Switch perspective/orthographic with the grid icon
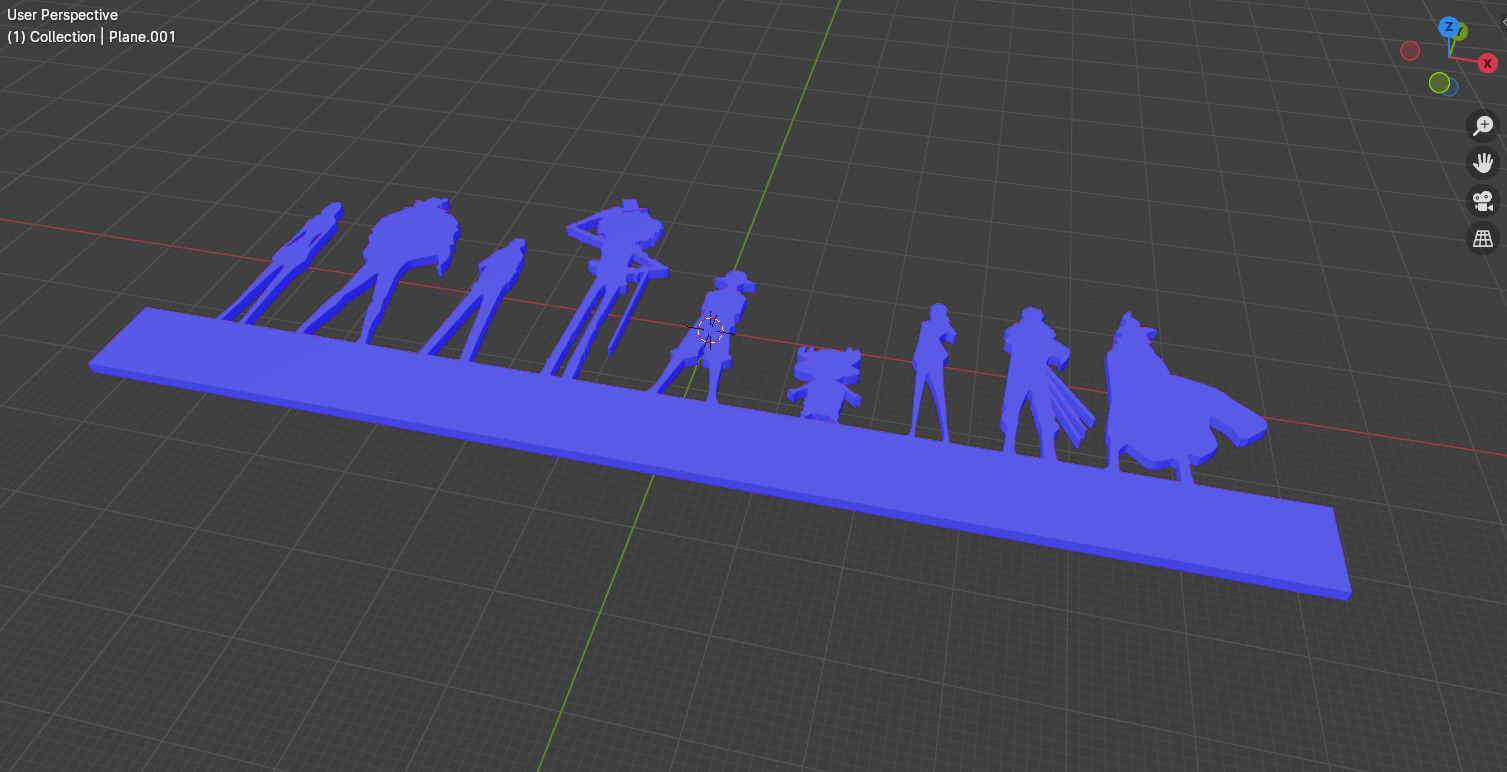1507x772 pixels. [1482, 238]
